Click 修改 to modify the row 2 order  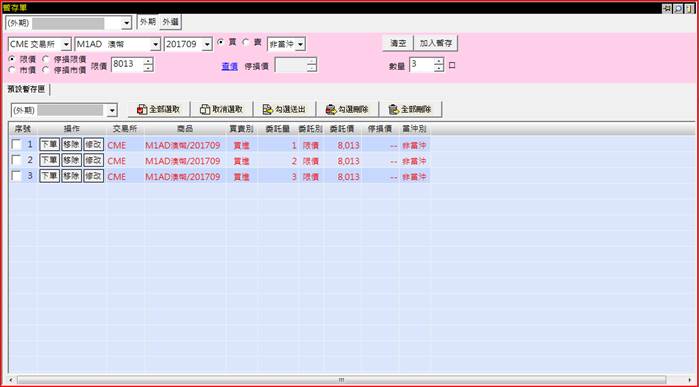(x=94, y=160)
